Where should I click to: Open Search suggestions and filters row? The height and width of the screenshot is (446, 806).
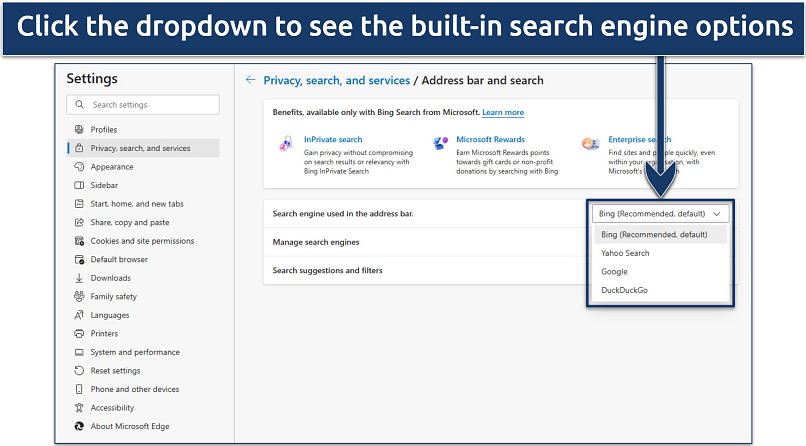click(327, 270)
